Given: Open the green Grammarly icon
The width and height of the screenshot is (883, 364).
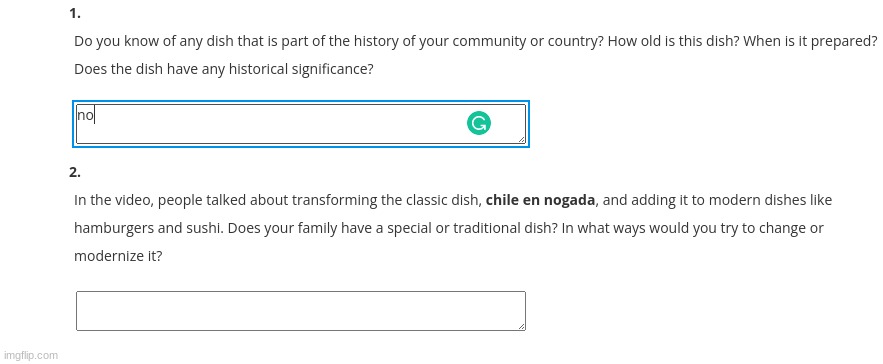Looking at the screenshot, I should coord(479,123).
